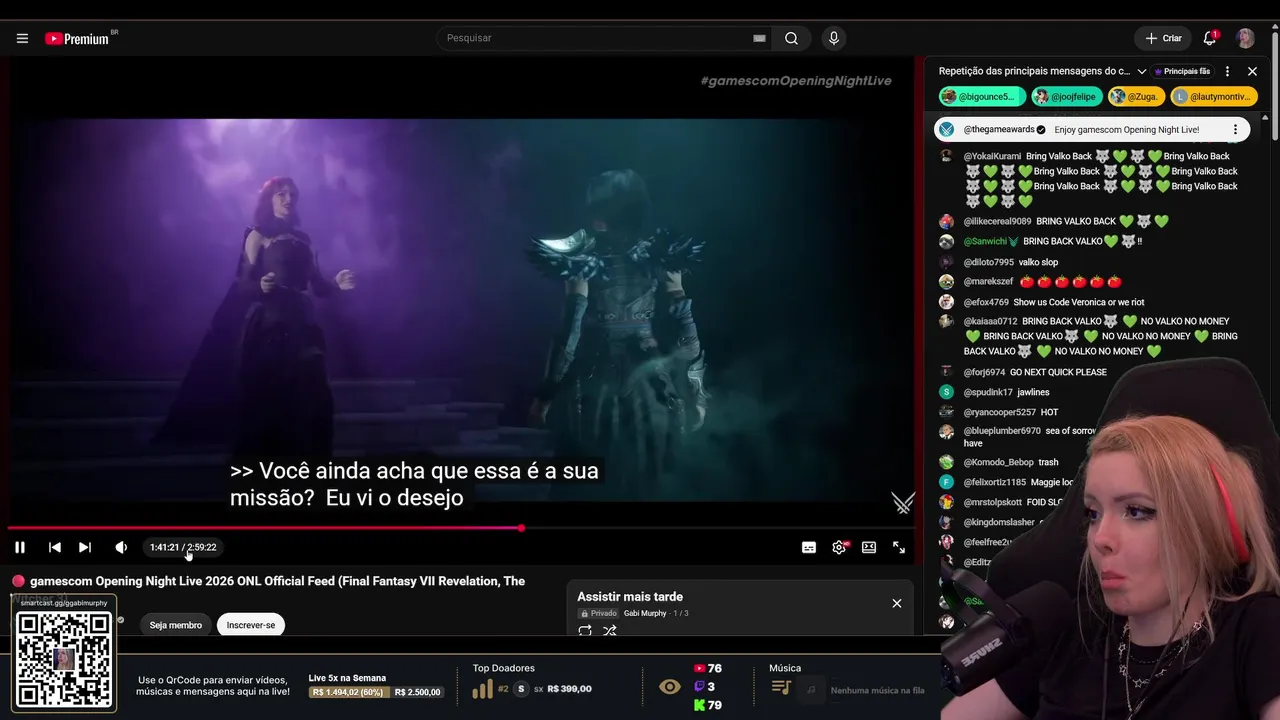Screen dimensions: 1280x720
Task: Click the Top Doadores bar chart icon
Action: (483, 689)
